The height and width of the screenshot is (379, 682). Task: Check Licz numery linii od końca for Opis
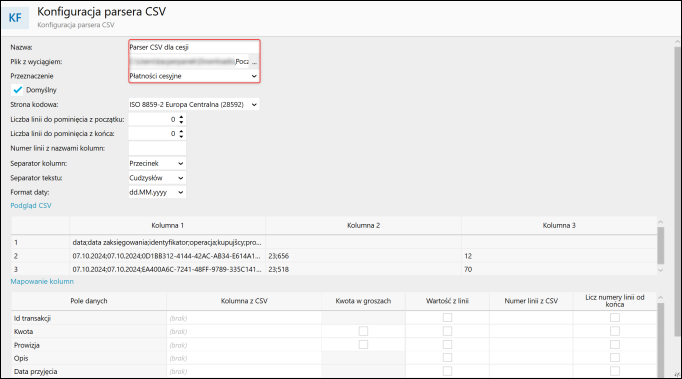tap(615, 358)
